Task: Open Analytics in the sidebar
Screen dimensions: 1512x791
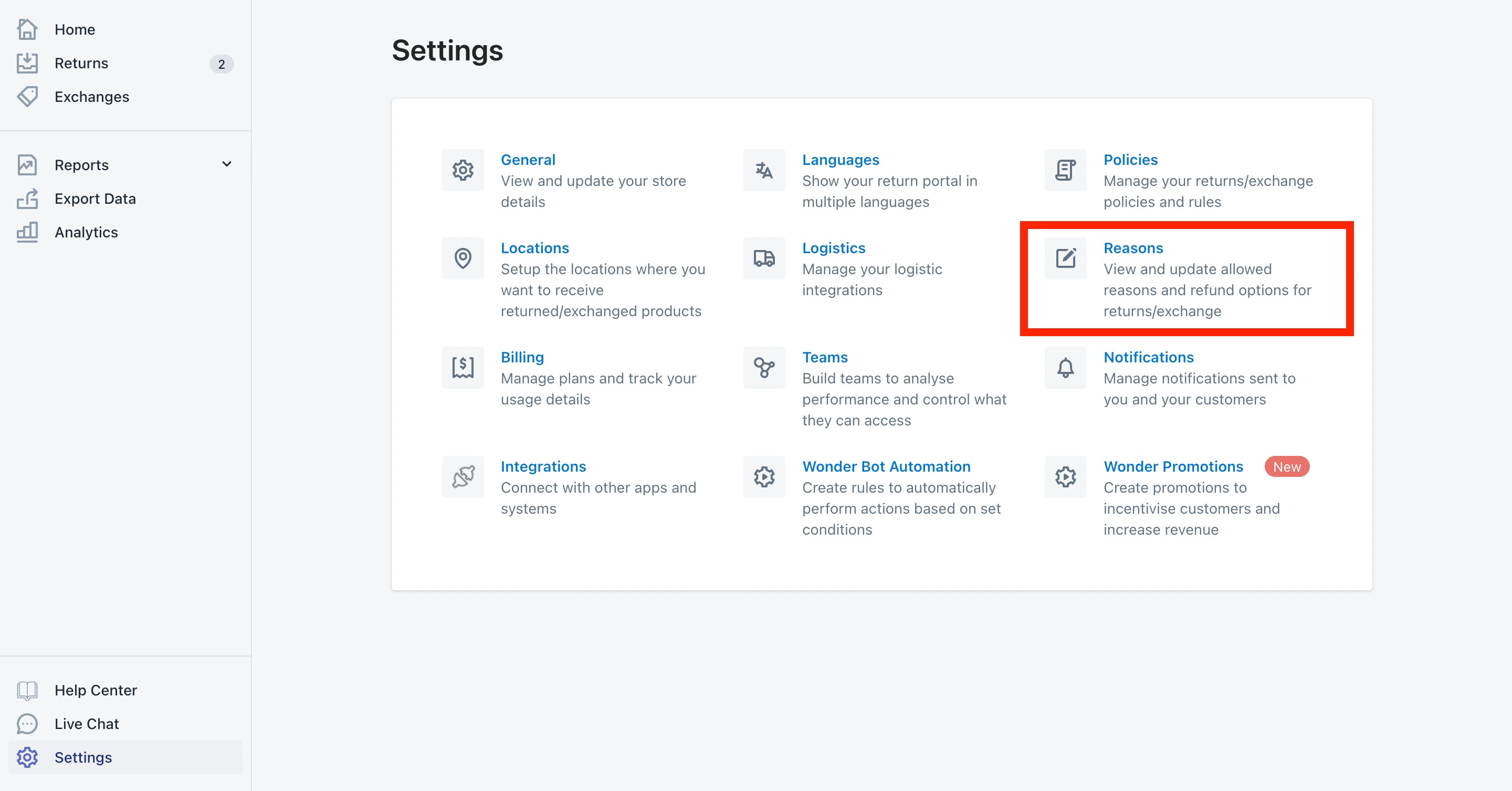Action: pos(86,233)
